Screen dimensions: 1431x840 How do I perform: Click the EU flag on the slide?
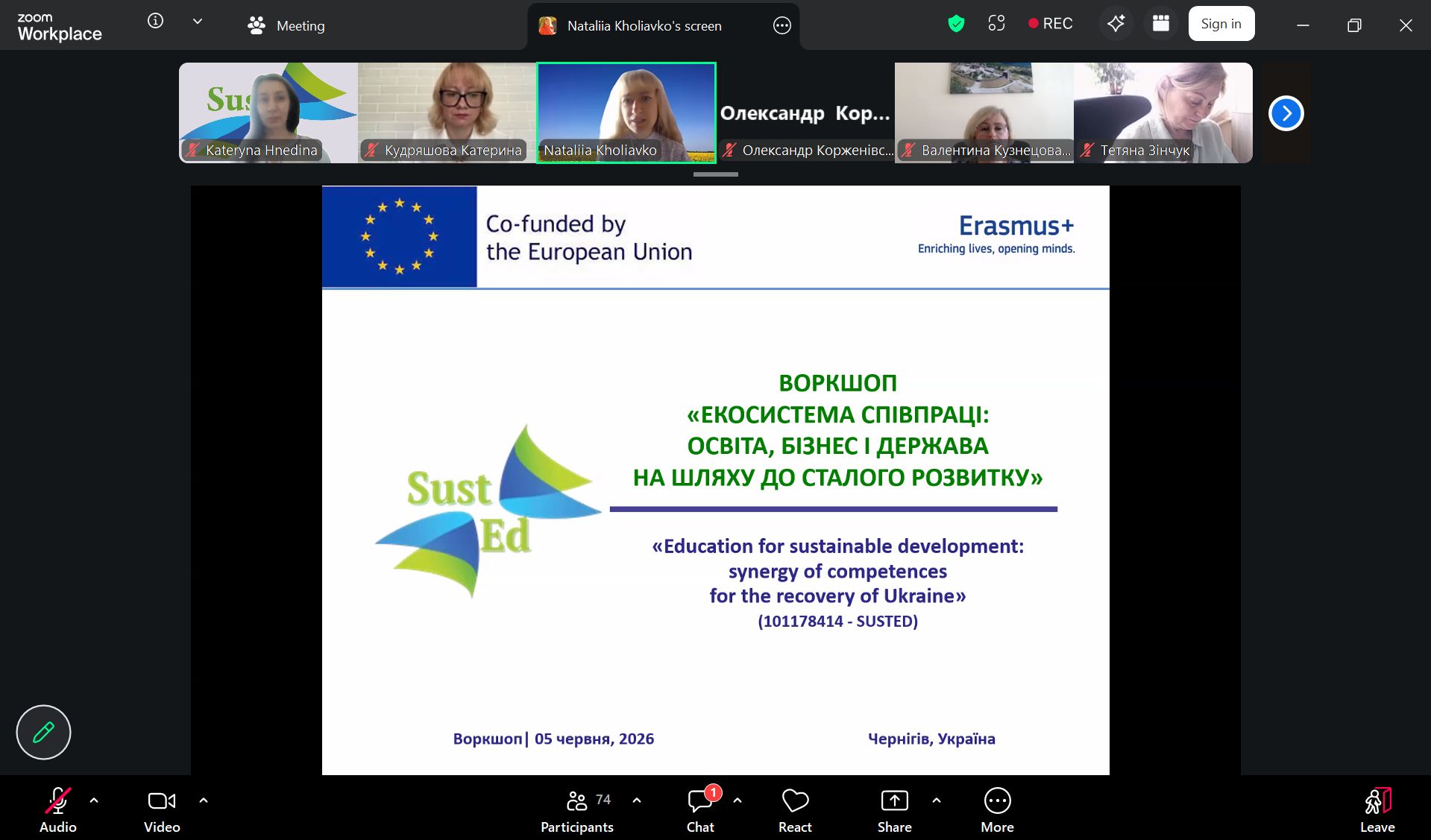tap(400, 236)
